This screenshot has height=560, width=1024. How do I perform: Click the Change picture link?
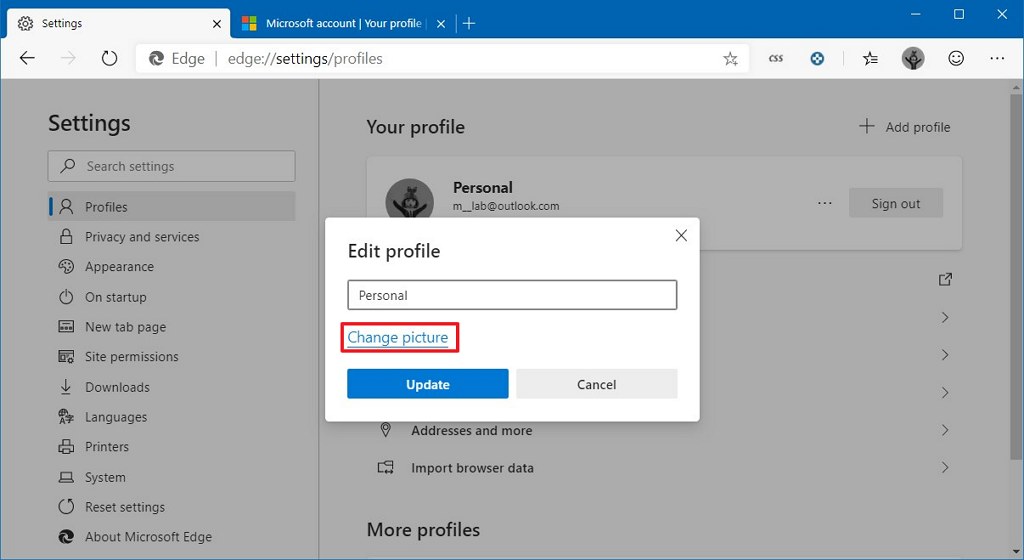click(398, 337)
